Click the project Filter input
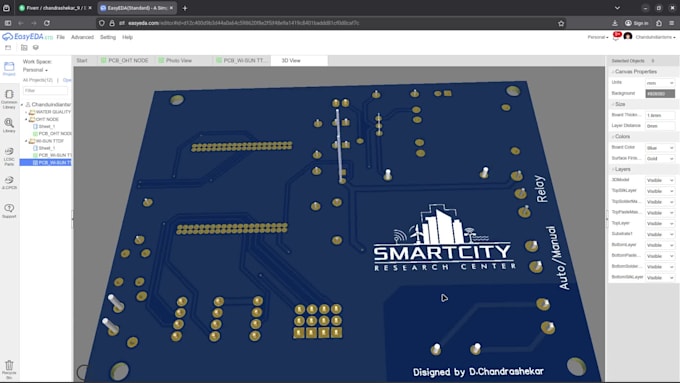Image resolution: width=680 pixels, height=383 pixels. [x=46, y=91]
